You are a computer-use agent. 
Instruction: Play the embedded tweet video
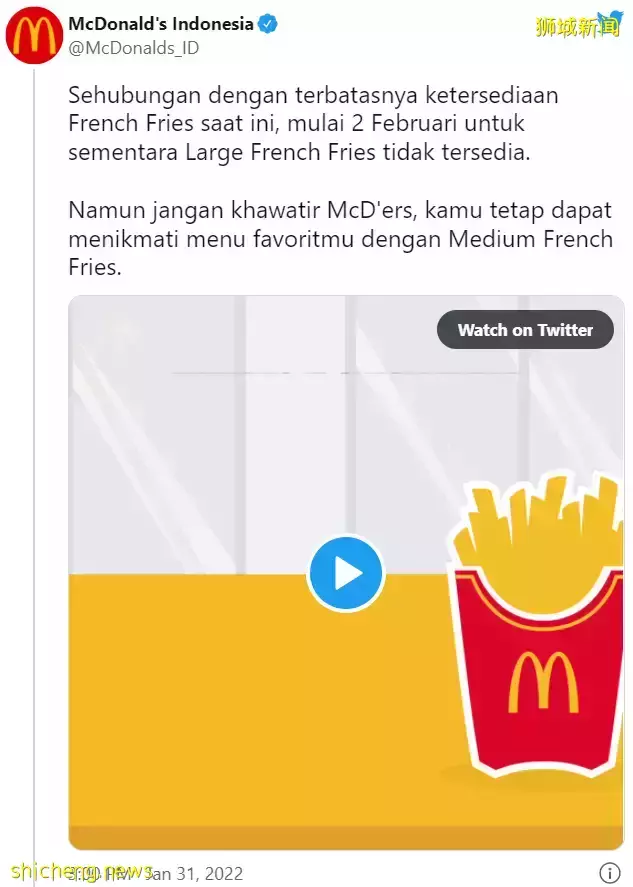[x=346, y=573]
